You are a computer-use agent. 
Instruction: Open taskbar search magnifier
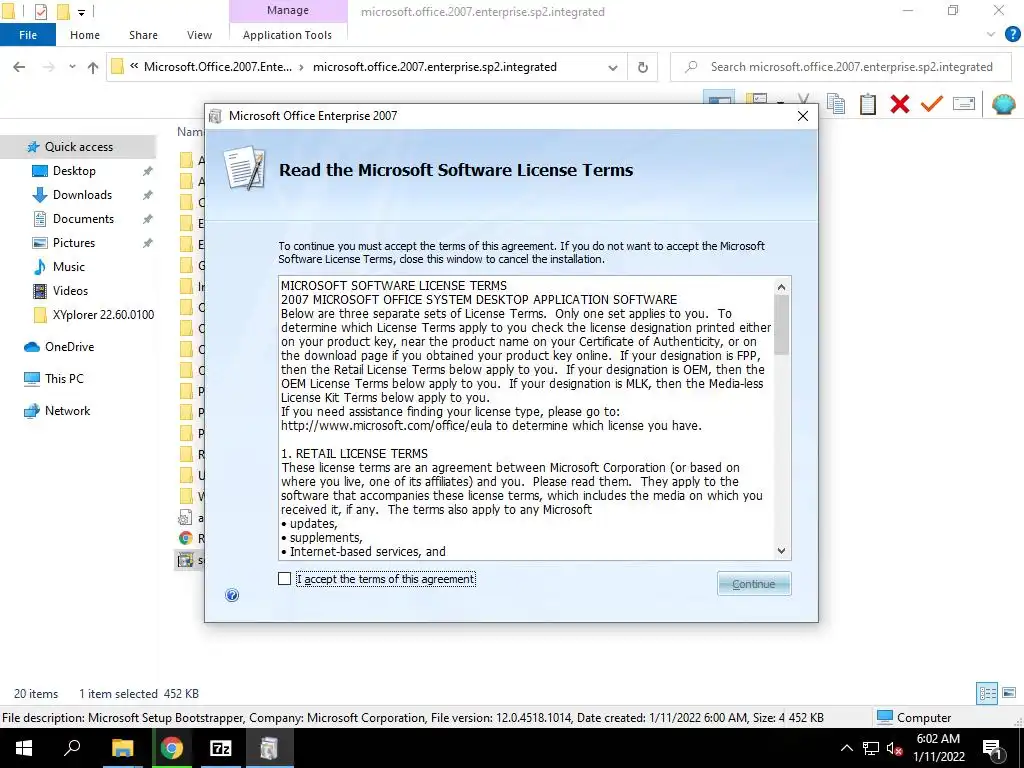[72, 748]
